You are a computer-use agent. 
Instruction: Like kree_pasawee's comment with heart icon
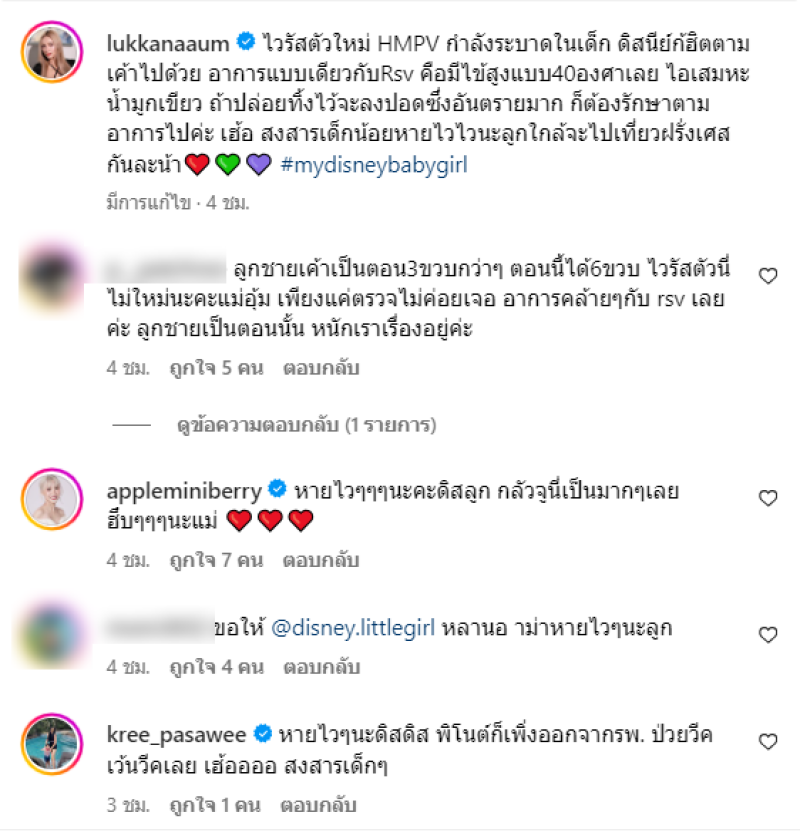[x=768, y=742]
